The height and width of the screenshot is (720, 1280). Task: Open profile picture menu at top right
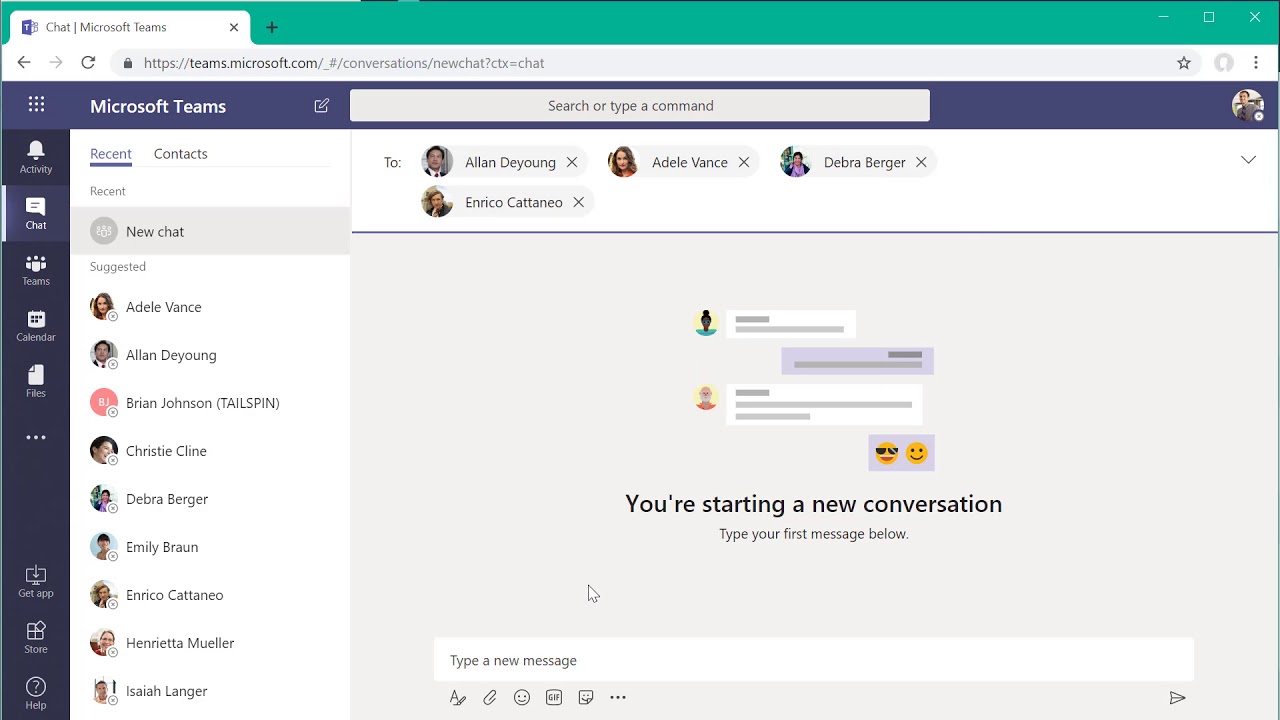(1248, 105)
